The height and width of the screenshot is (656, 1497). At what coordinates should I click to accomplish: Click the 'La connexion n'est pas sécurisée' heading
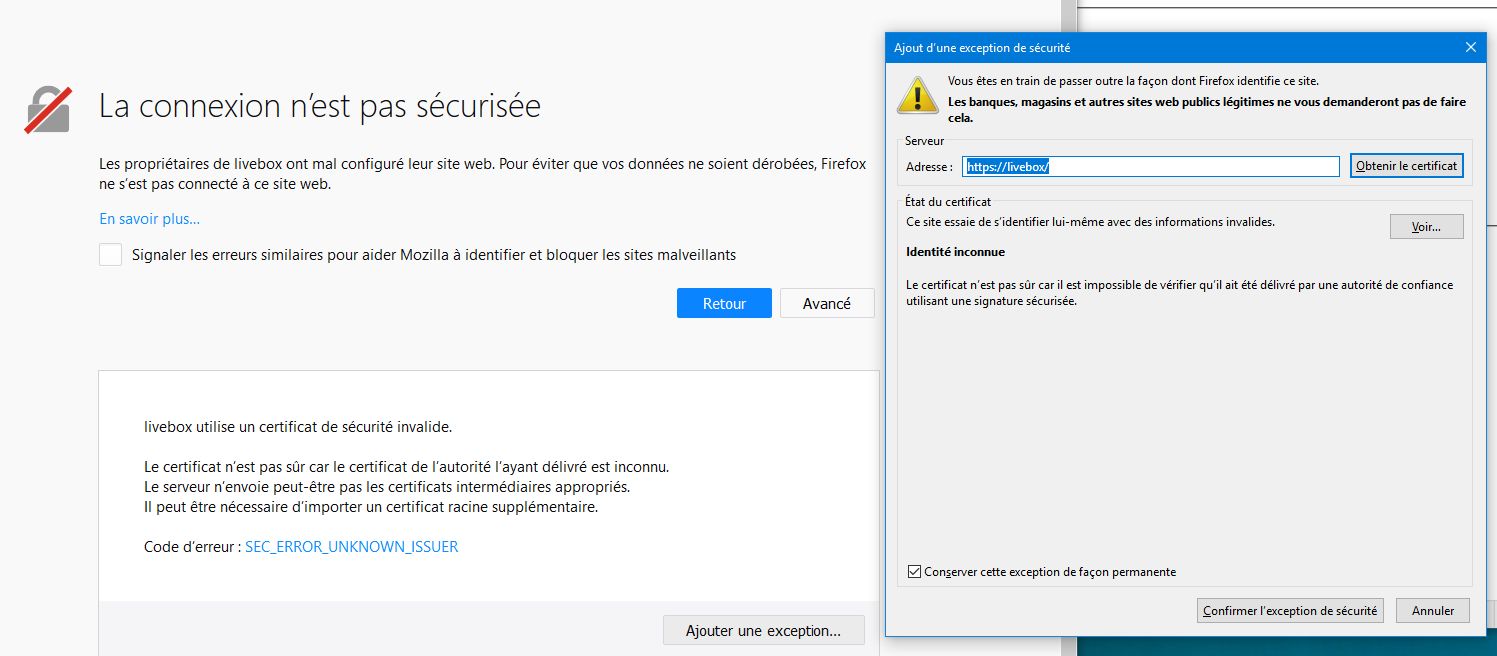(319, 106)
